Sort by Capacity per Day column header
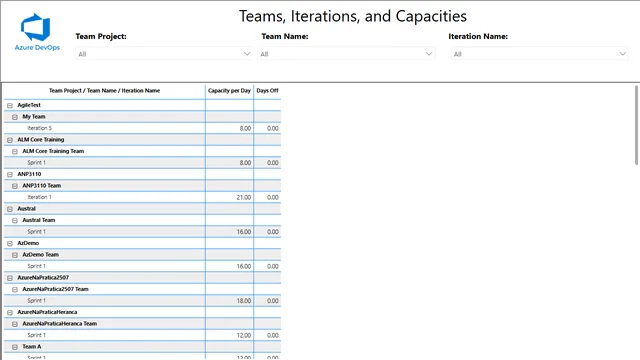This screenshot has width=640, height=360. pos(229,91)
